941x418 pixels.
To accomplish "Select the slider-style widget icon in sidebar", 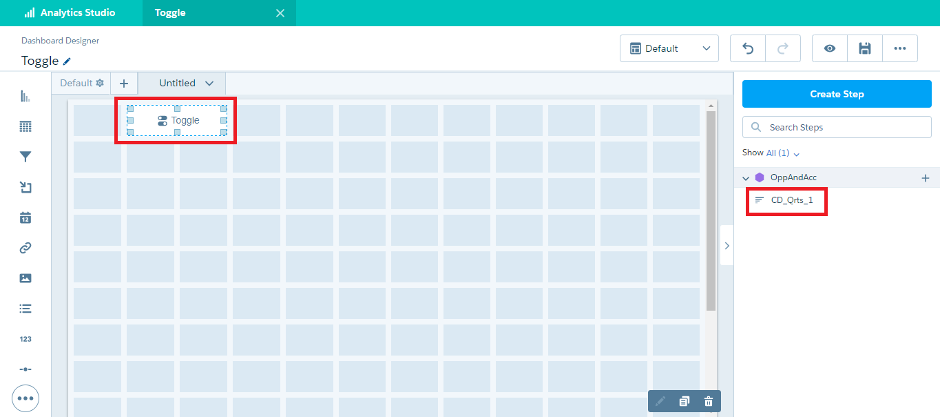I will (x=25, y=369).
